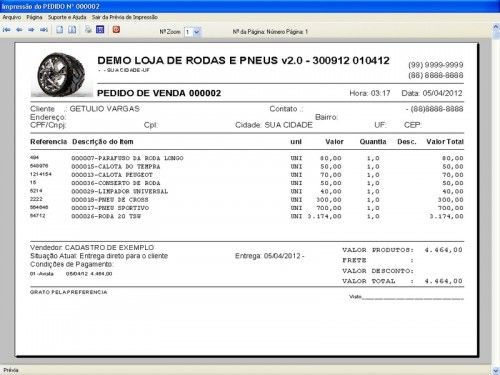Jump to the last page arrow icon
This screenshot has height=375, width=500.
point(44,30)
